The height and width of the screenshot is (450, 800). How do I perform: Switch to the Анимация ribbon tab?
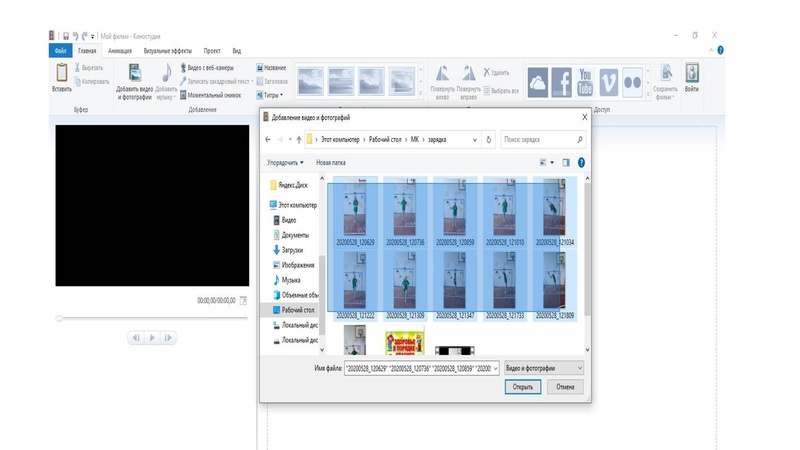pos(119,50)
